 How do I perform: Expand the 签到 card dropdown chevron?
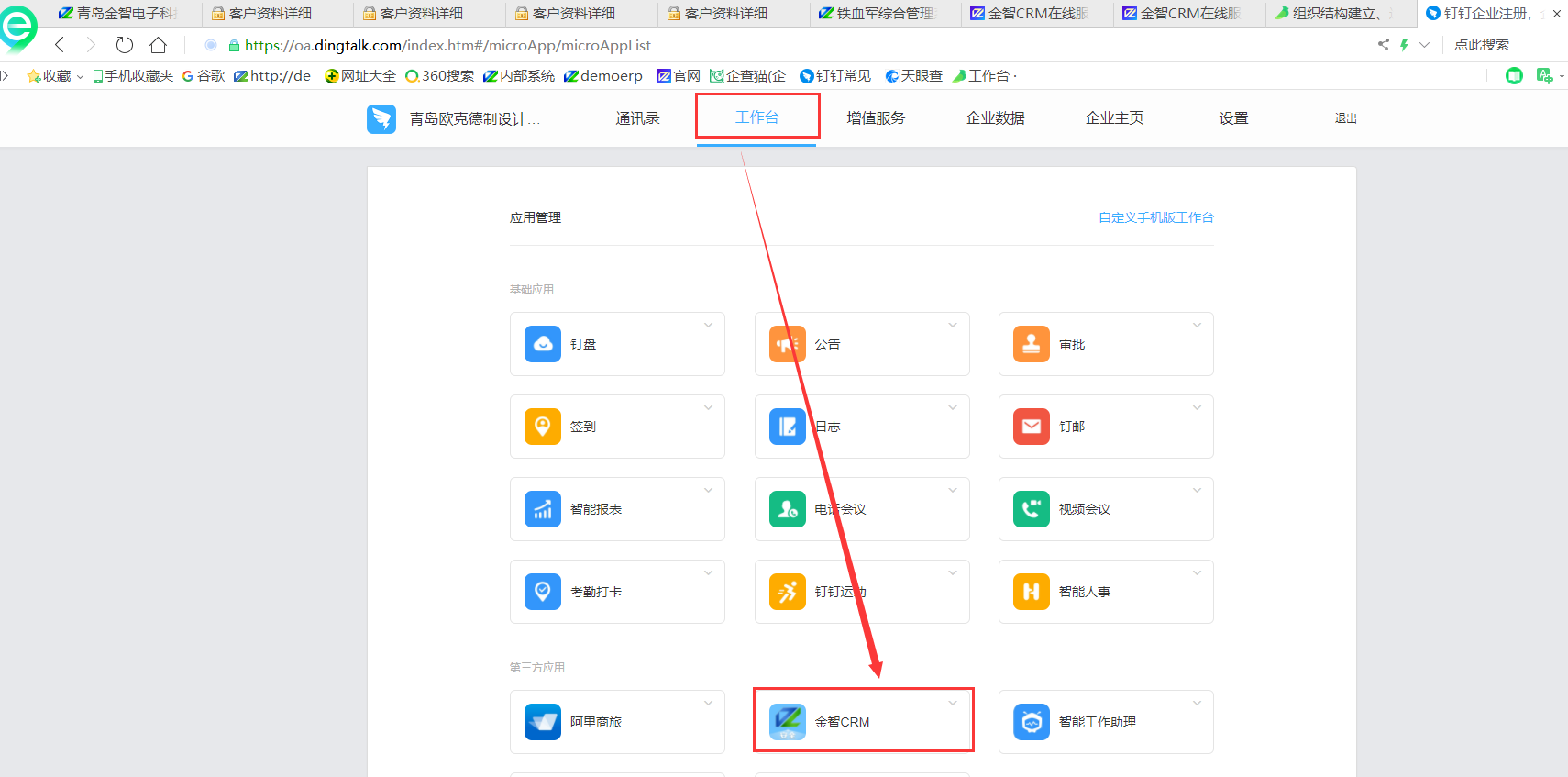point(708,408)
